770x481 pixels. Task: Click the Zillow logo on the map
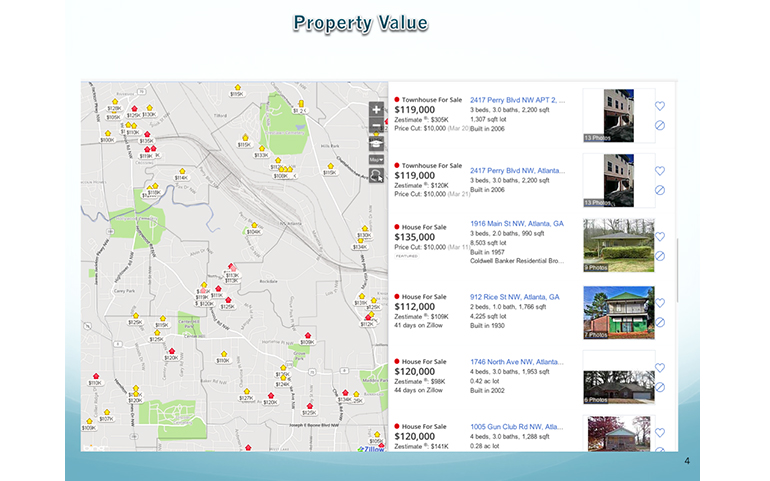371,448
